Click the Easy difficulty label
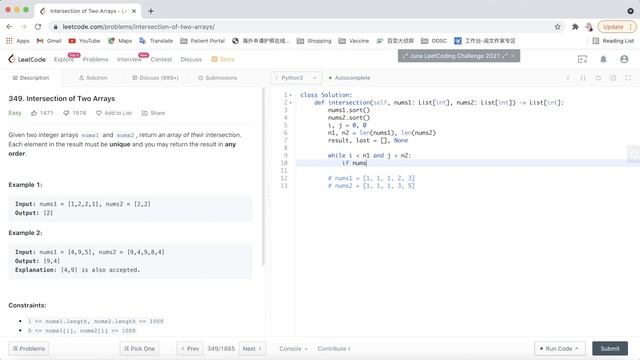This screenshot has width=640, height=360. (15, 113)
